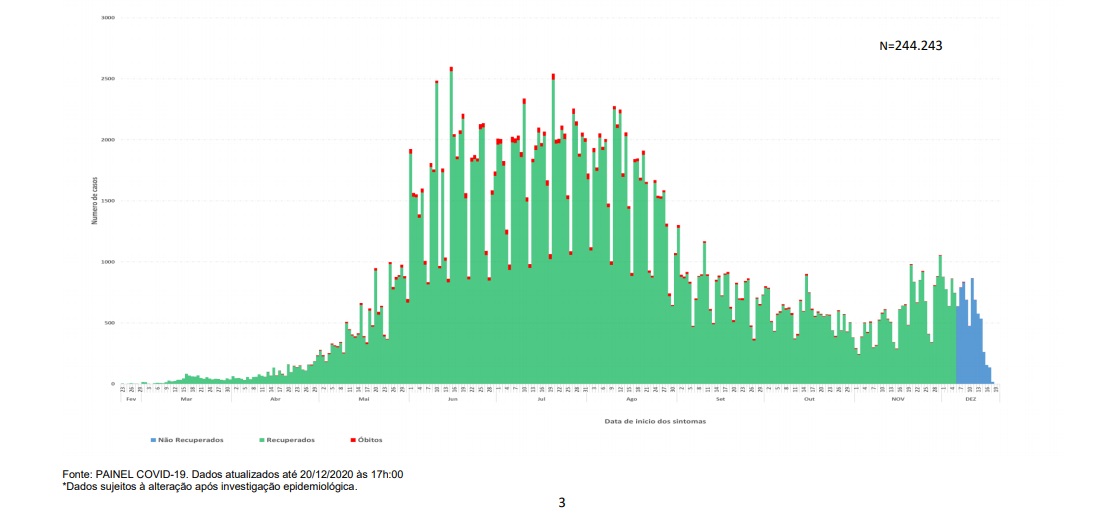Click the 'Numero de casos' y-axis title

pyautogui.click(x=95, y=200)
